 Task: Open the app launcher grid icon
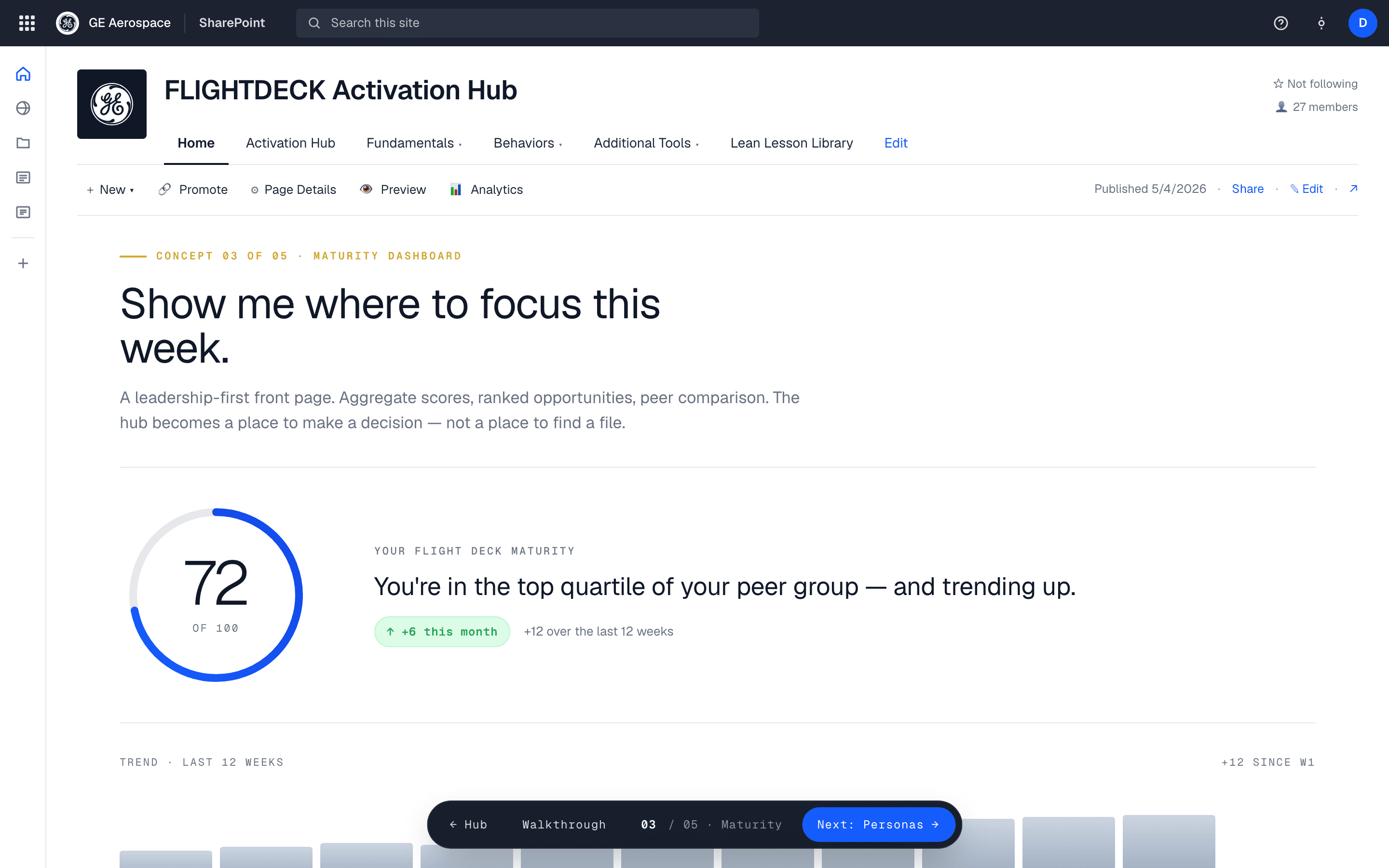click(x=27, y=23)
